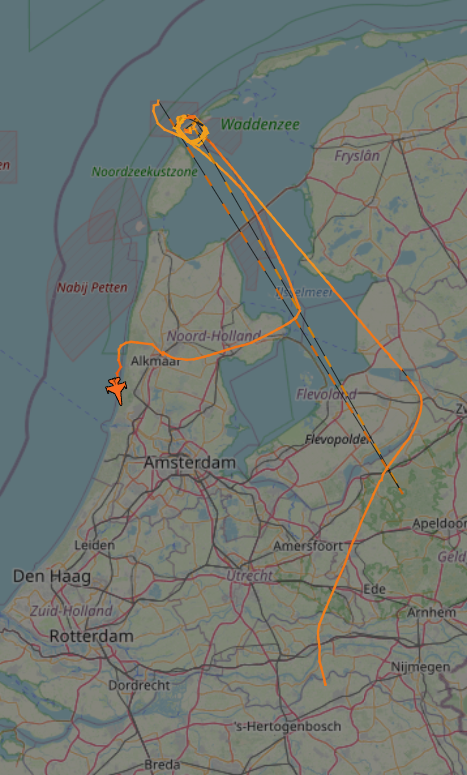The image size is (467, 775).
Task: Click the Nabij Petten restricted zone label
Action: tap(92, 288)
